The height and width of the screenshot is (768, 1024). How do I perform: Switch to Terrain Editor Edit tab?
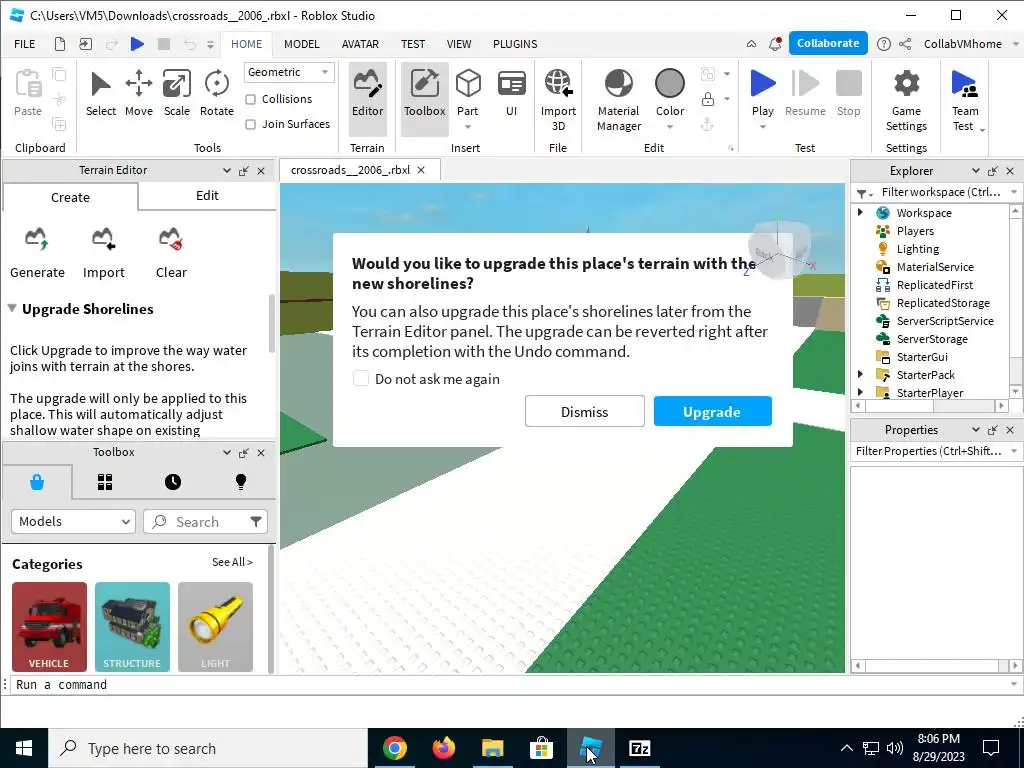click(207, 195)
